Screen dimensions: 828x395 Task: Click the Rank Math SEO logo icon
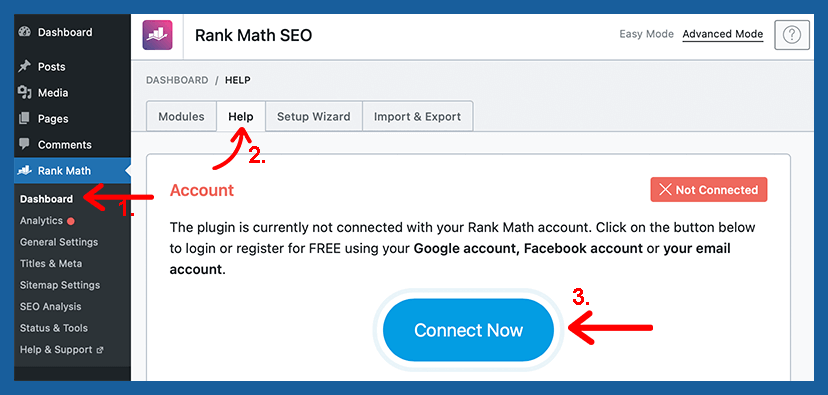tap(157, 35)
